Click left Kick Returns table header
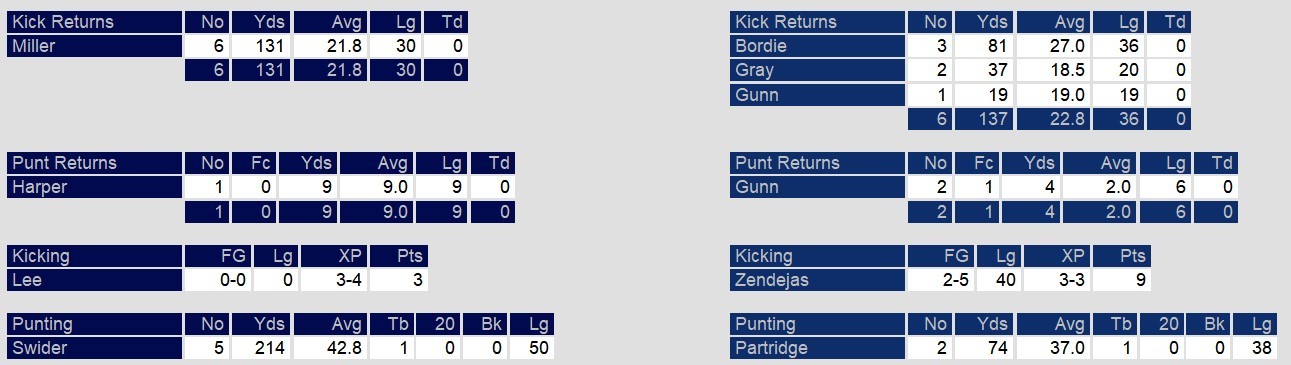The width and height of the screenshot is (1291, 365). 95,22
